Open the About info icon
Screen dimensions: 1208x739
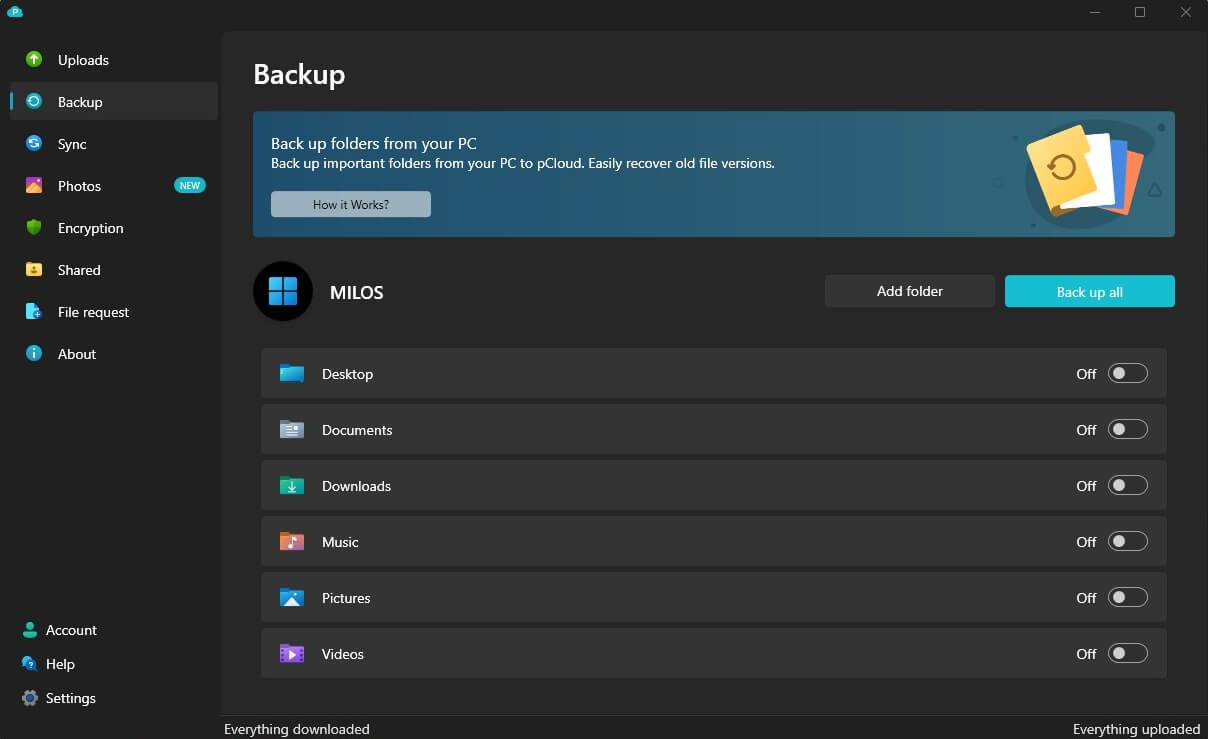(x=35, y=354)
